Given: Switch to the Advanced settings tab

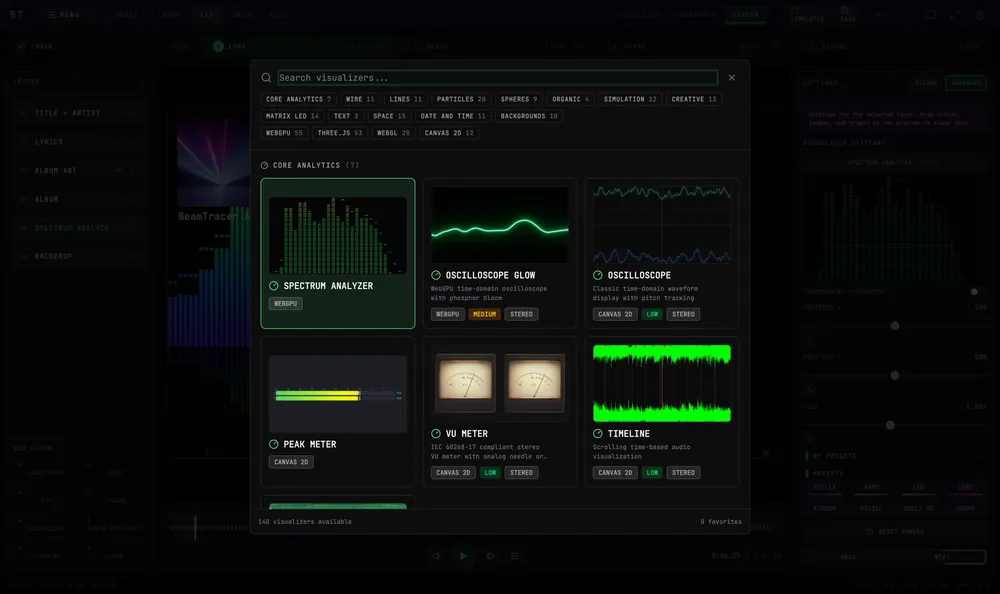Looking at the screenshot, I should pyautogui.click(x=966, y=83).
